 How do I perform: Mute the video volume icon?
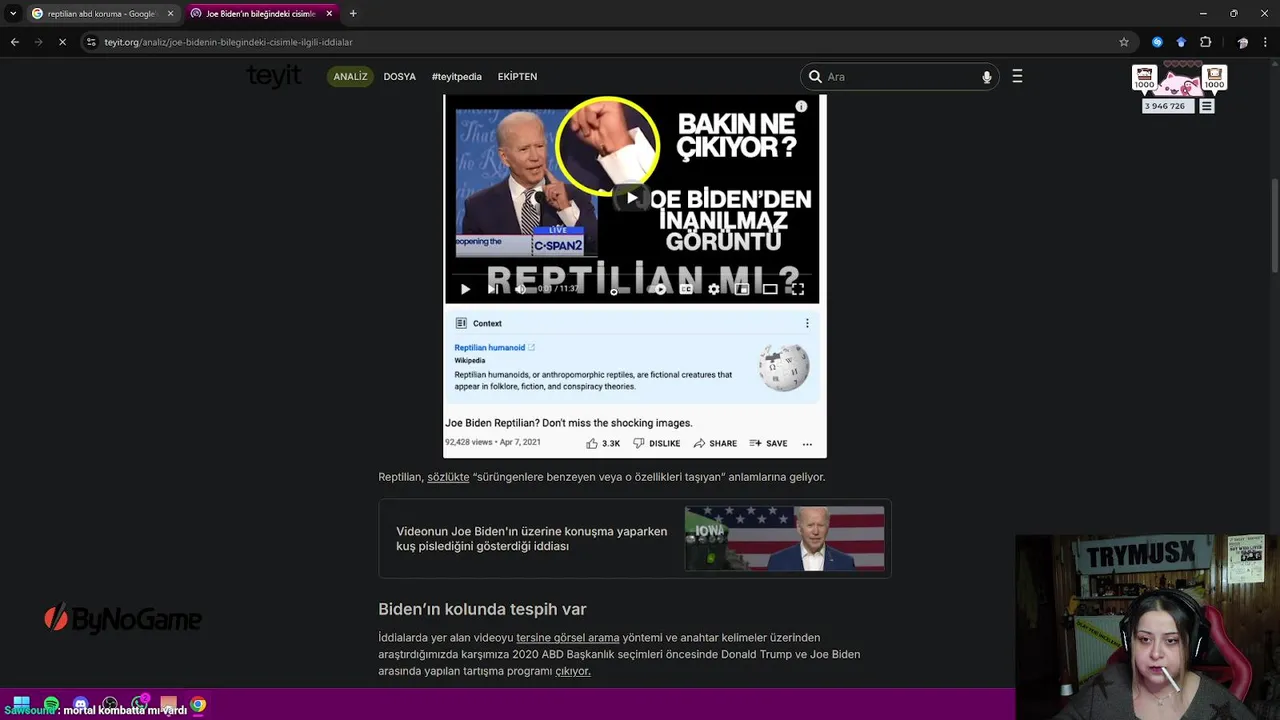(x=520, y=289)
